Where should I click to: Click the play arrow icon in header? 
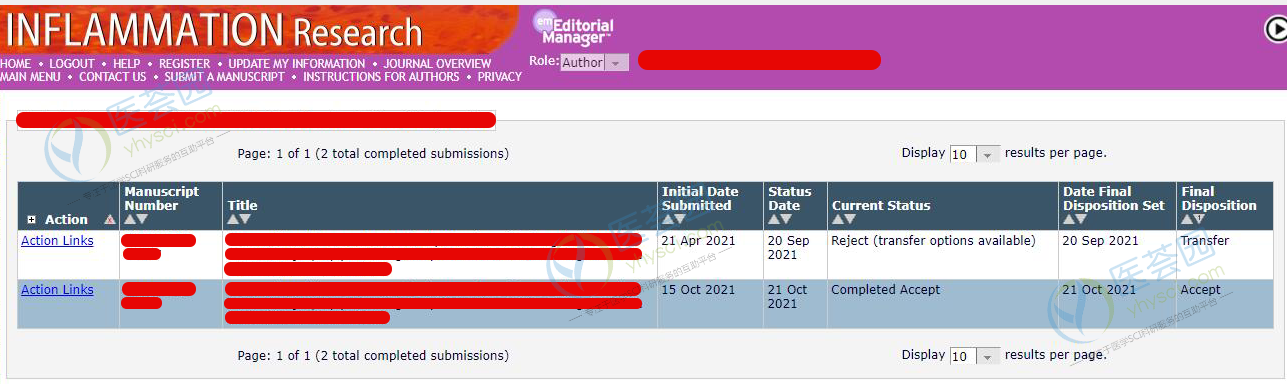(x=1275, y=30)
